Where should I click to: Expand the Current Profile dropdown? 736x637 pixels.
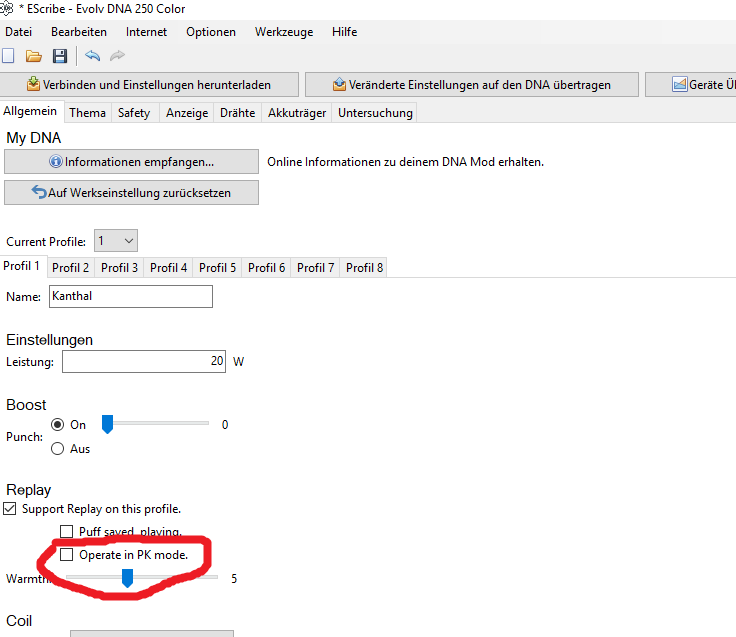pos(116,241)
